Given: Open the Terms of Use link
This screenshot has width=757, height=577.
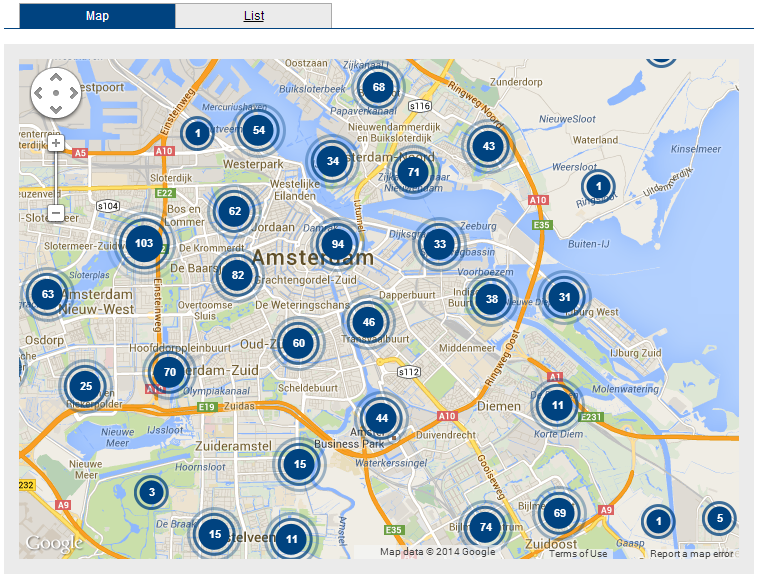Looking at the screenshot, I should [578, 554].
